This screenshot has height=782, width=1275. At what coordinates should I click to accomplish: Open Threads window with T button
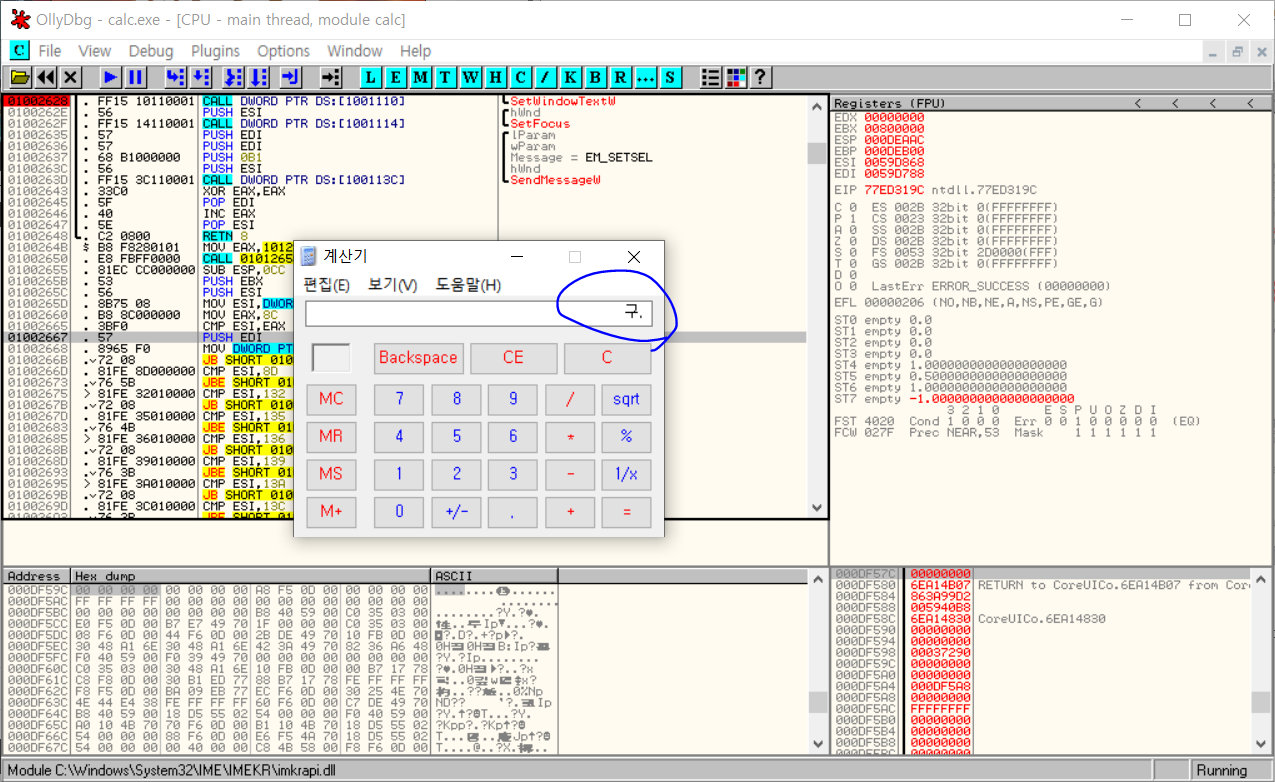(x=446, y=77)
